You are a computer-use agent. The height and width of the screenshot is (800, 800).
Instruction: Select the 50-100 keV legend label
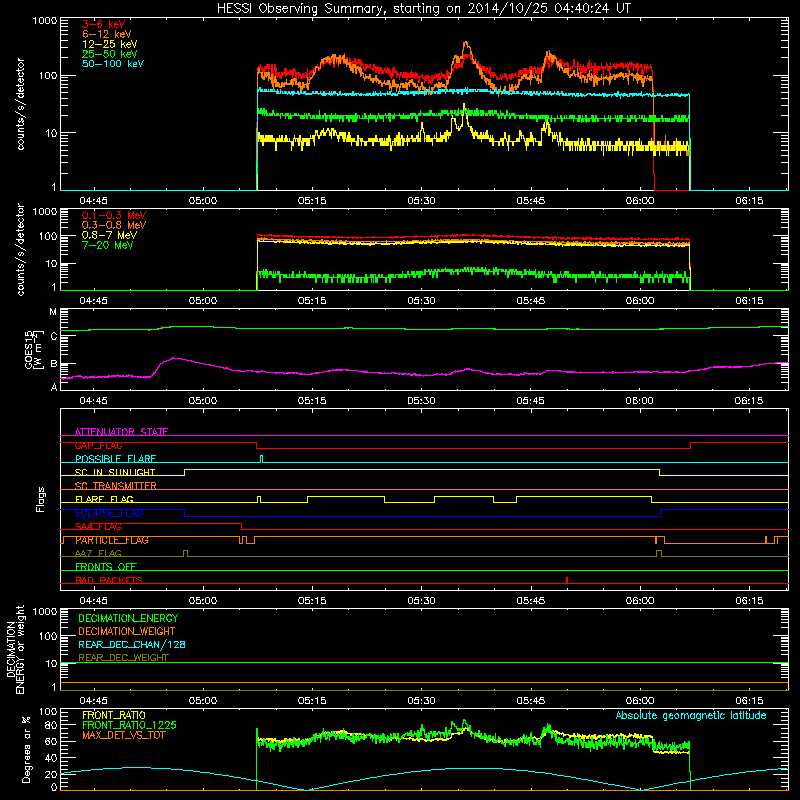coord(113,64)
